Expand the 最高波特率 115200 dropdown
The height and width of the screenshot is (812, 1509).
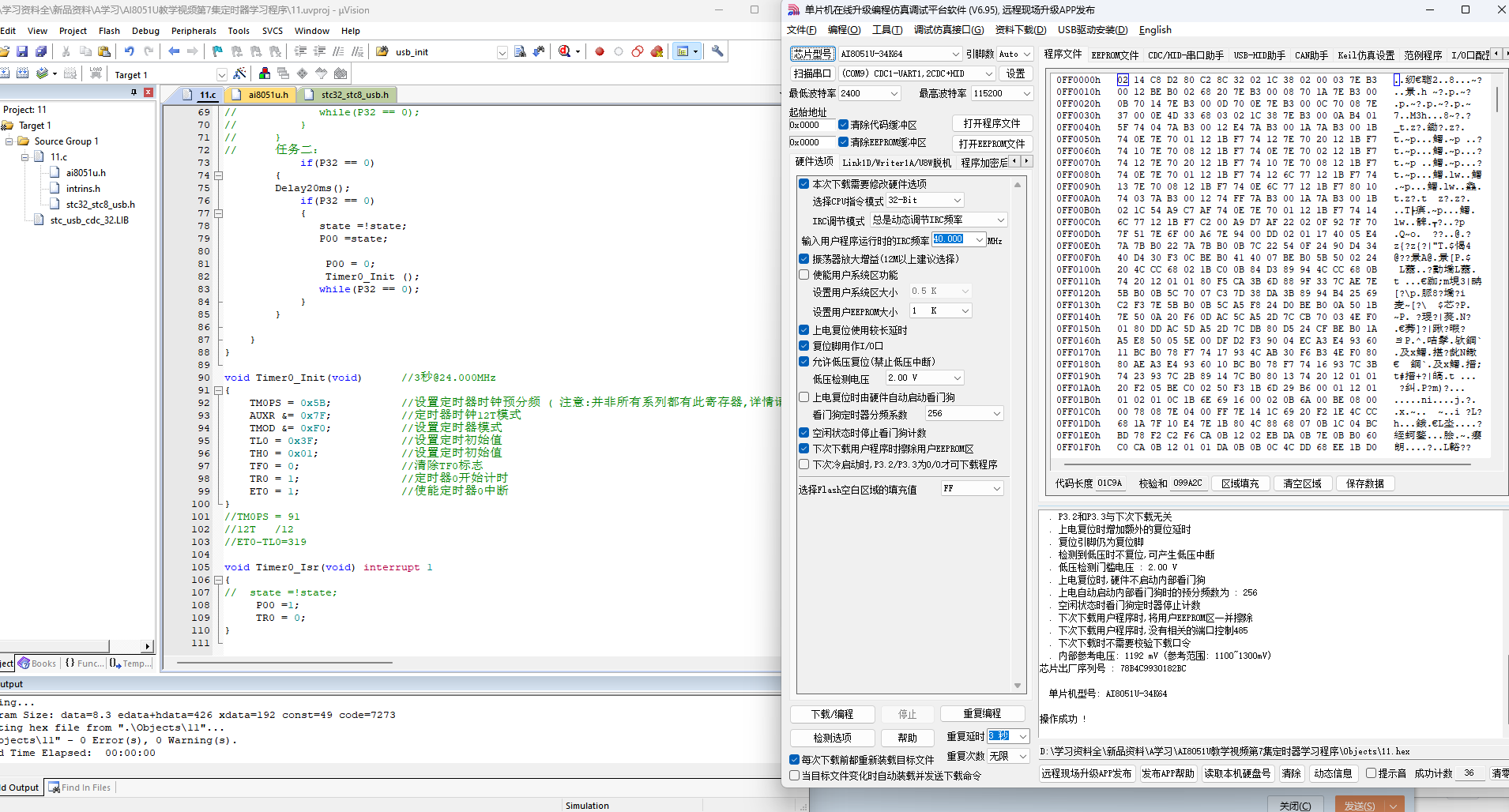click(x=1002, y=93)
